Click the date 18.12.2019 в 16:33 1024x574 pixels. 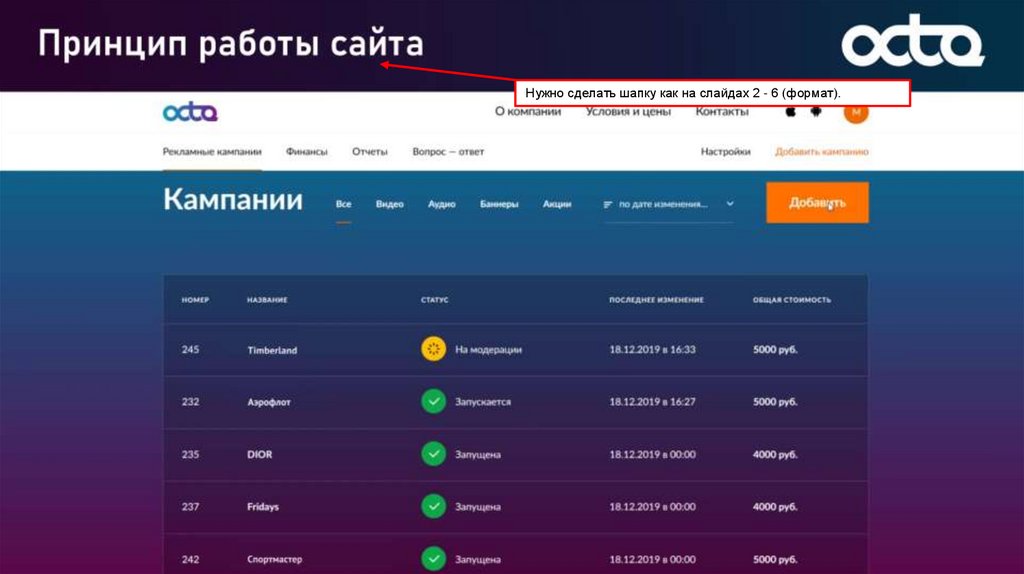652,349
